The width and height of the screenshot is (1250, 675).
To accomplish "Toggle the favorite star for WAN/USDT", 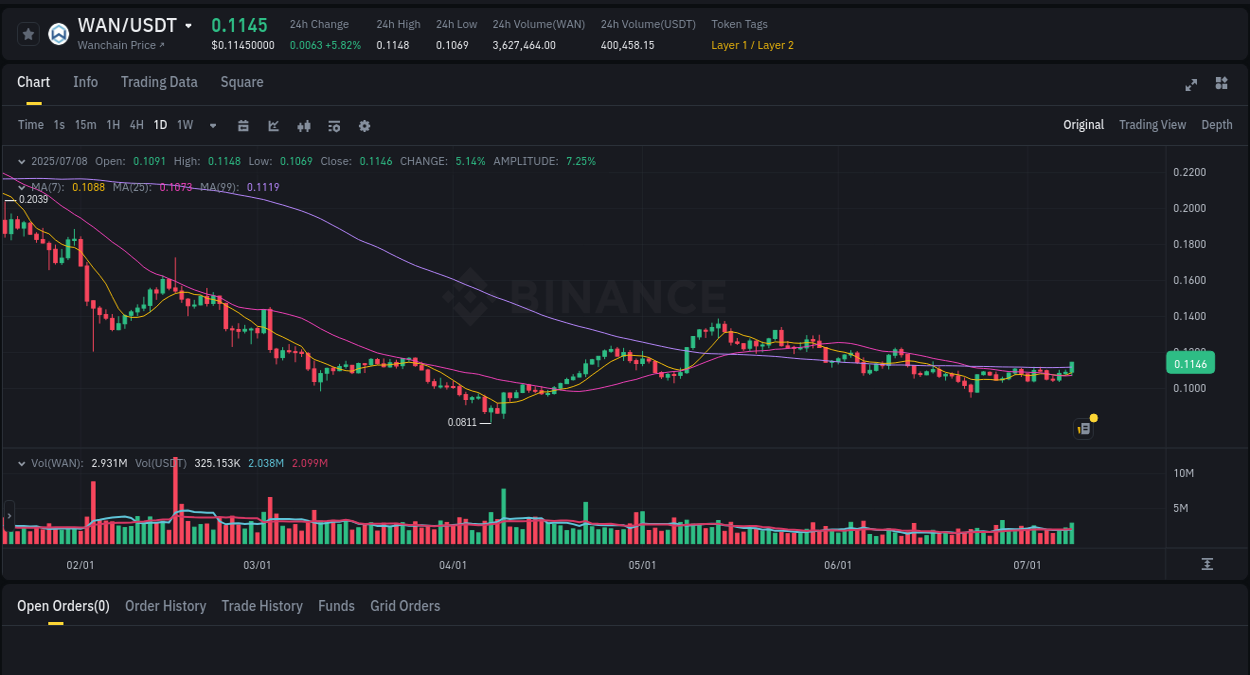I will [28, 33].
